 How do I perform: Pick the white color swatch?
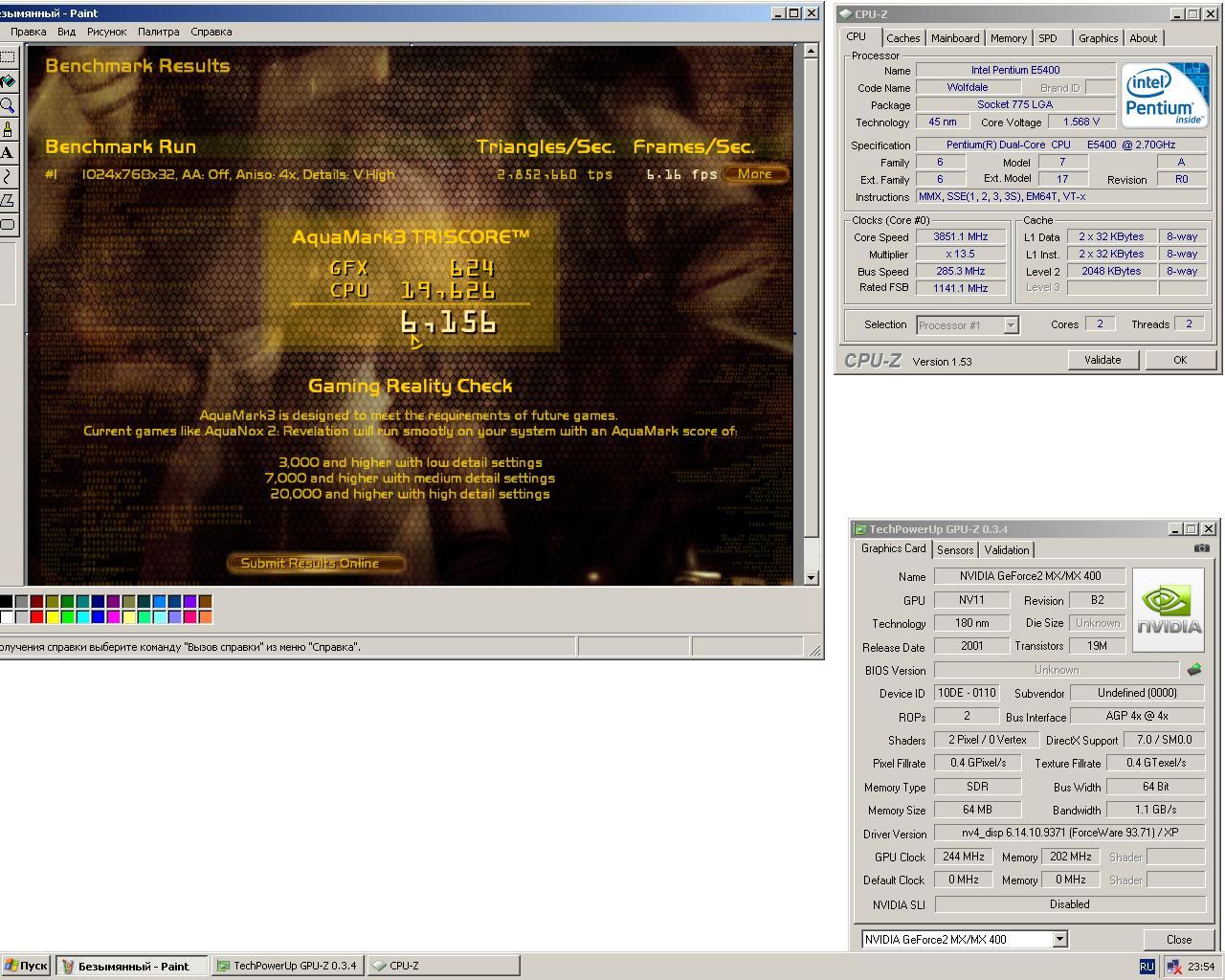tap(7, 616)
